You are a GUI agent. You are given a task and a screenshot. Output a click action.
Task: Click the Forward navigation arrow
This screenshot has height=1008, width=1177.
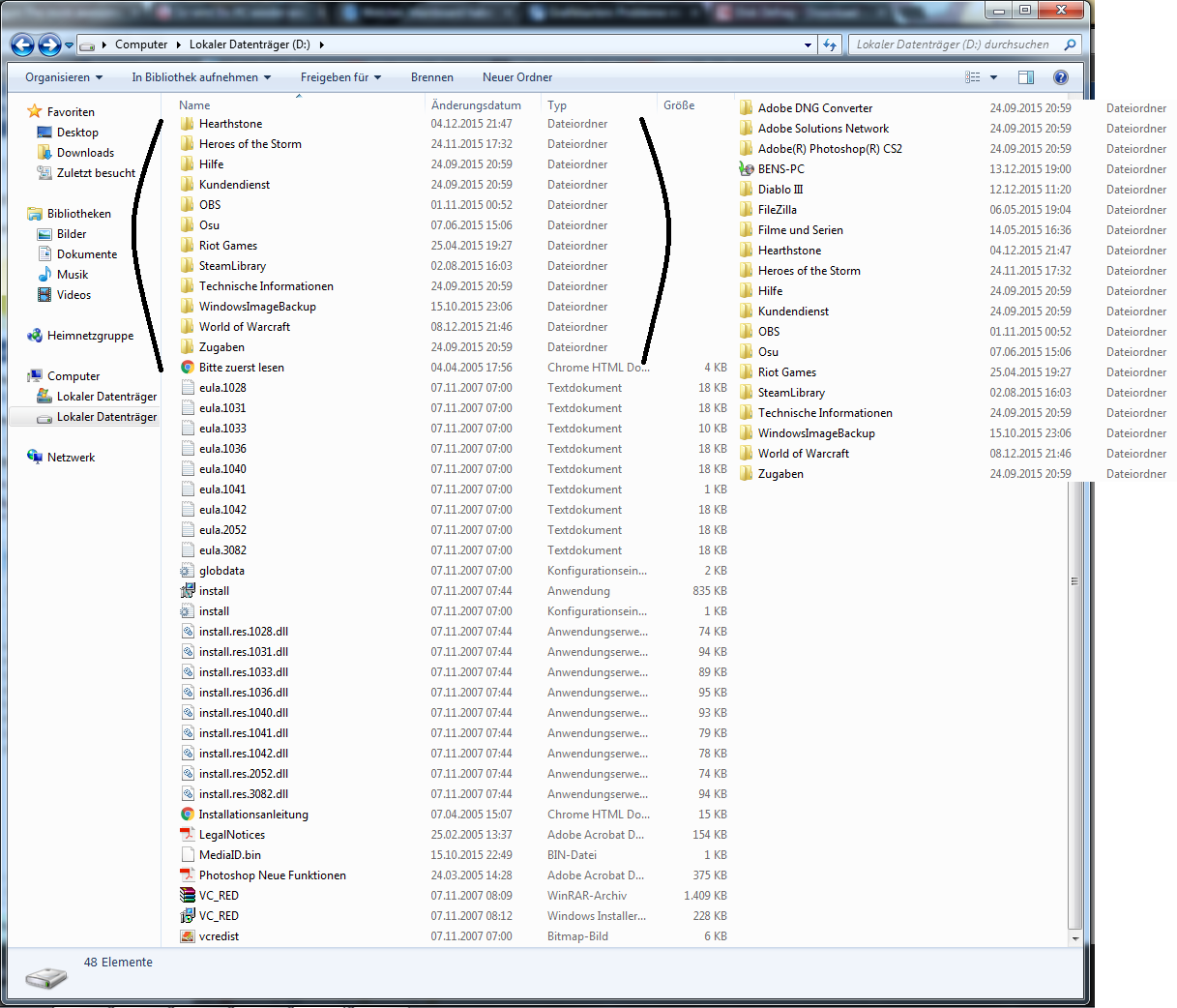[x=49, y=44]
